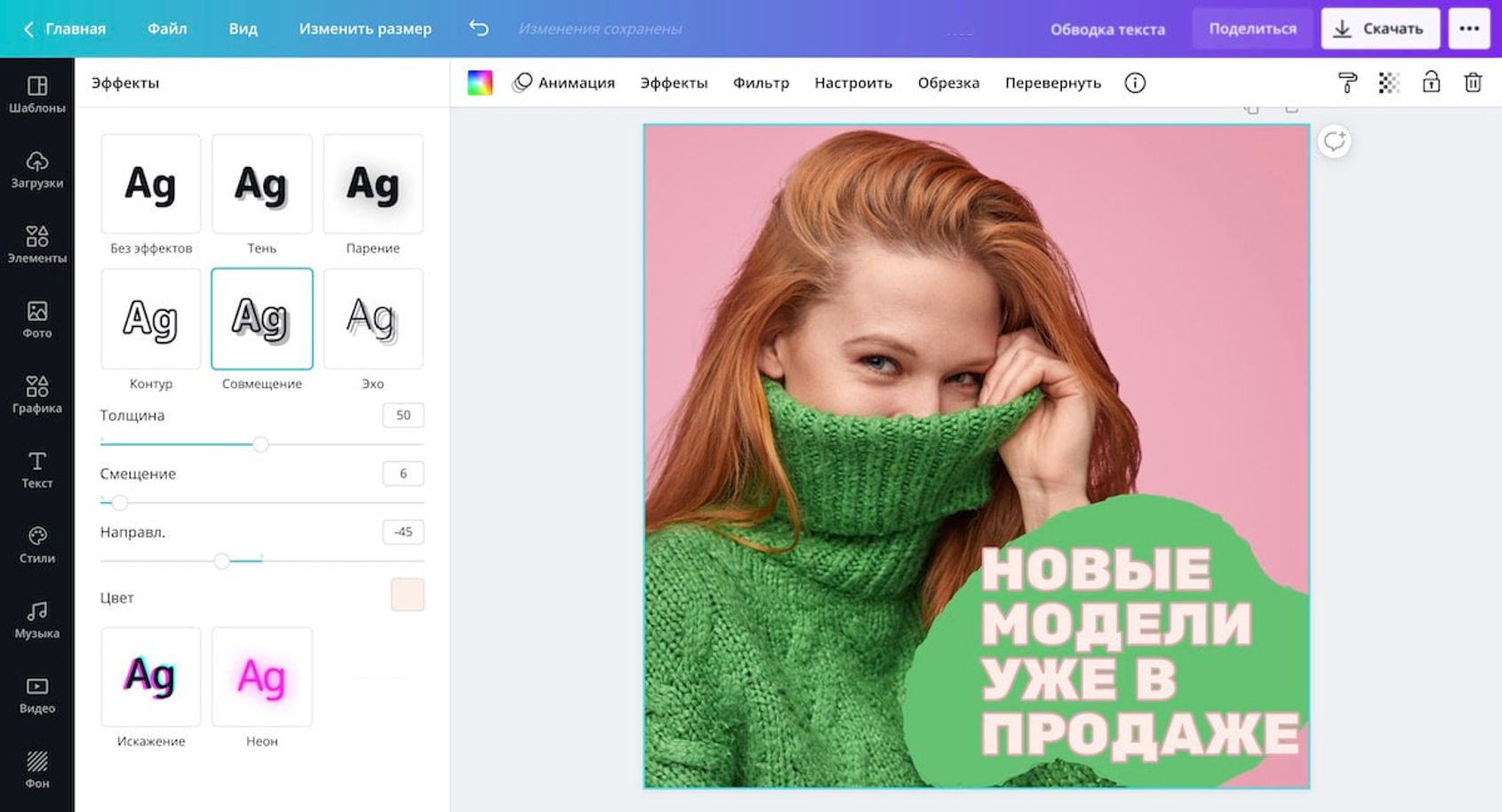Screen dimensions: 1502x812
Task: Choose the Без эффектов option
Action: point(151,184)
